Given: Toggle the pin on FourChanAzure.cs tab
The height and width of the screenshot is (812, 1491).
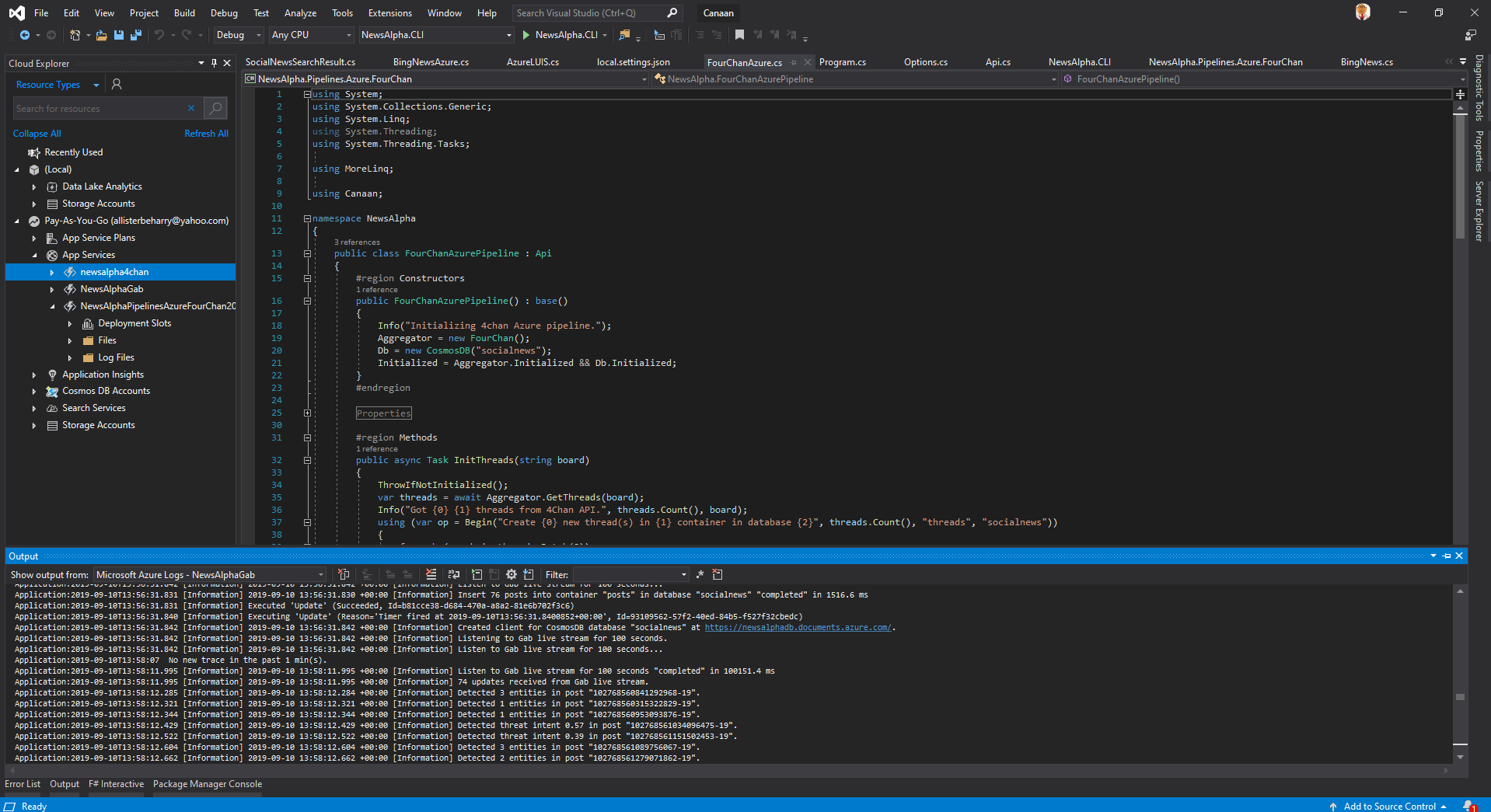Looking at the screenshot, I should pos(794,62).
